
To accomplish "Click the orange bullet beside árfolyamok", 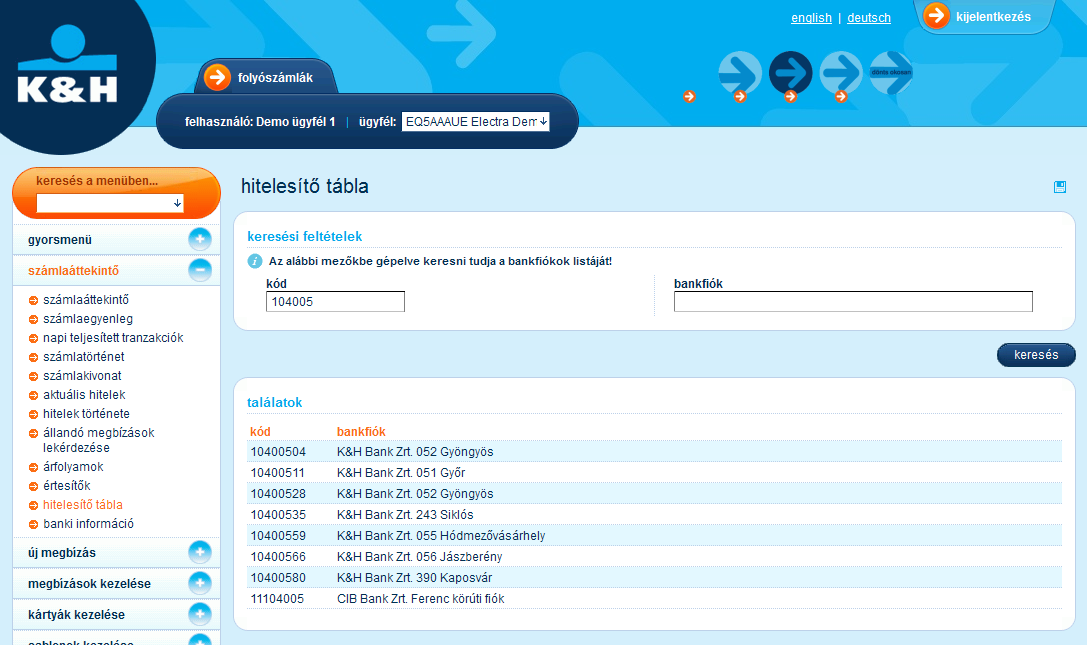I will [33, 467].
